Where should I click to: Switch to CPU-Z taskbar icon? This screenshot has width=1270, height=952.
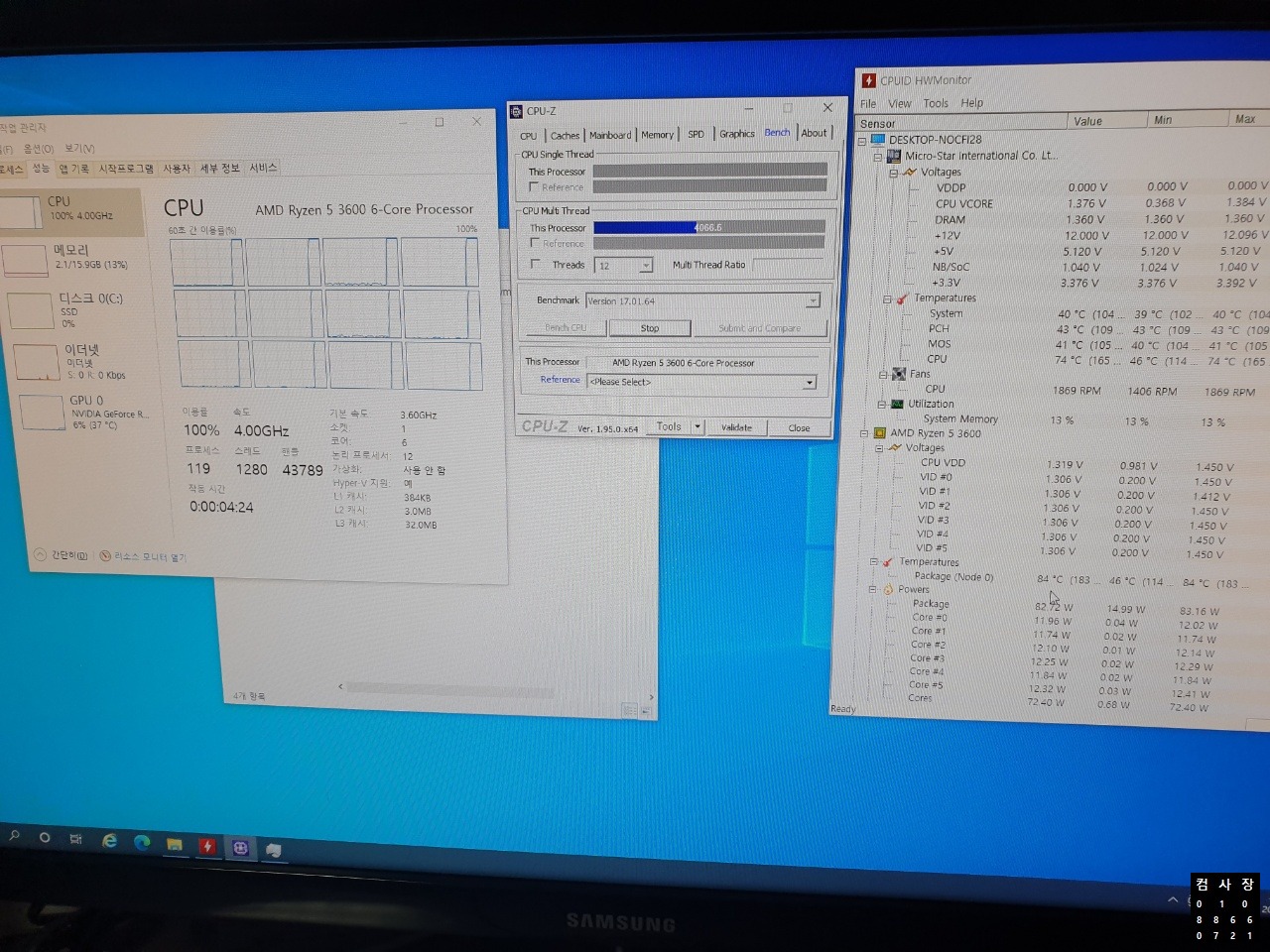pyautogui.click(x=240, y=848)
